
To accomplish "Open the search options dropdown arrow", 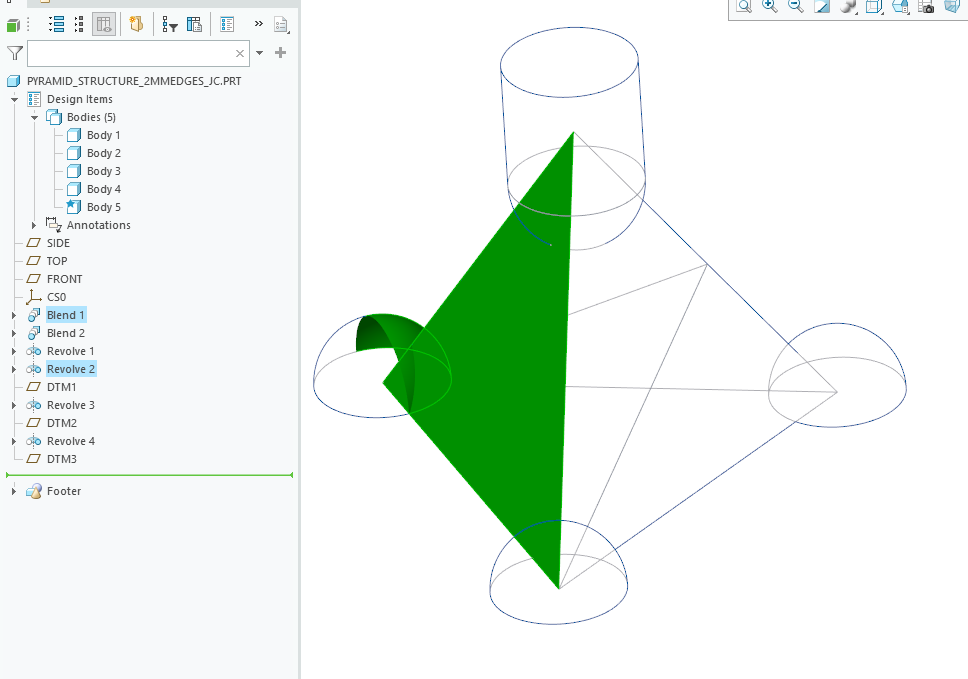I will [x=260, y=53].
